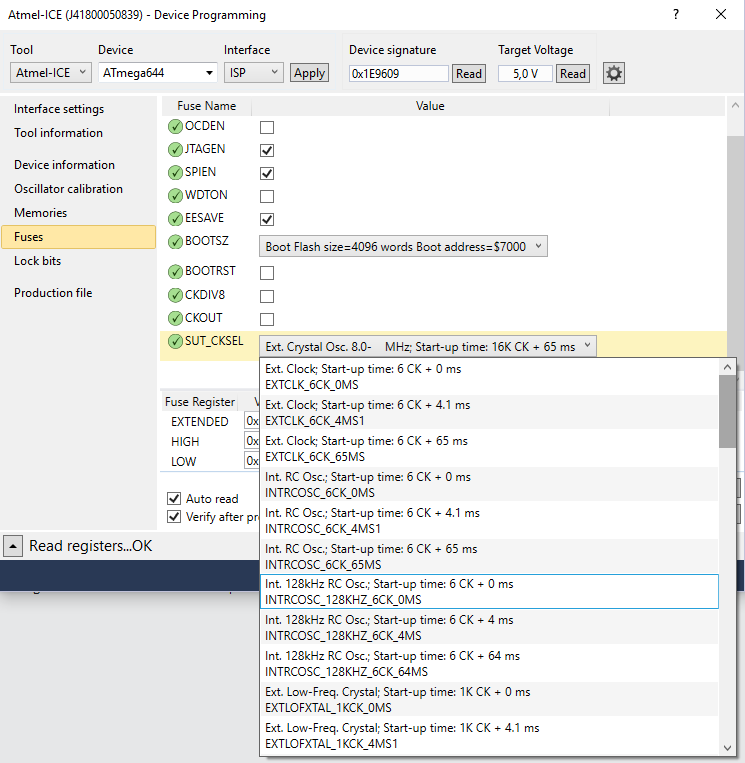Toggle the Auto read checkbox

pyautogui.click(x=174, y=498)
